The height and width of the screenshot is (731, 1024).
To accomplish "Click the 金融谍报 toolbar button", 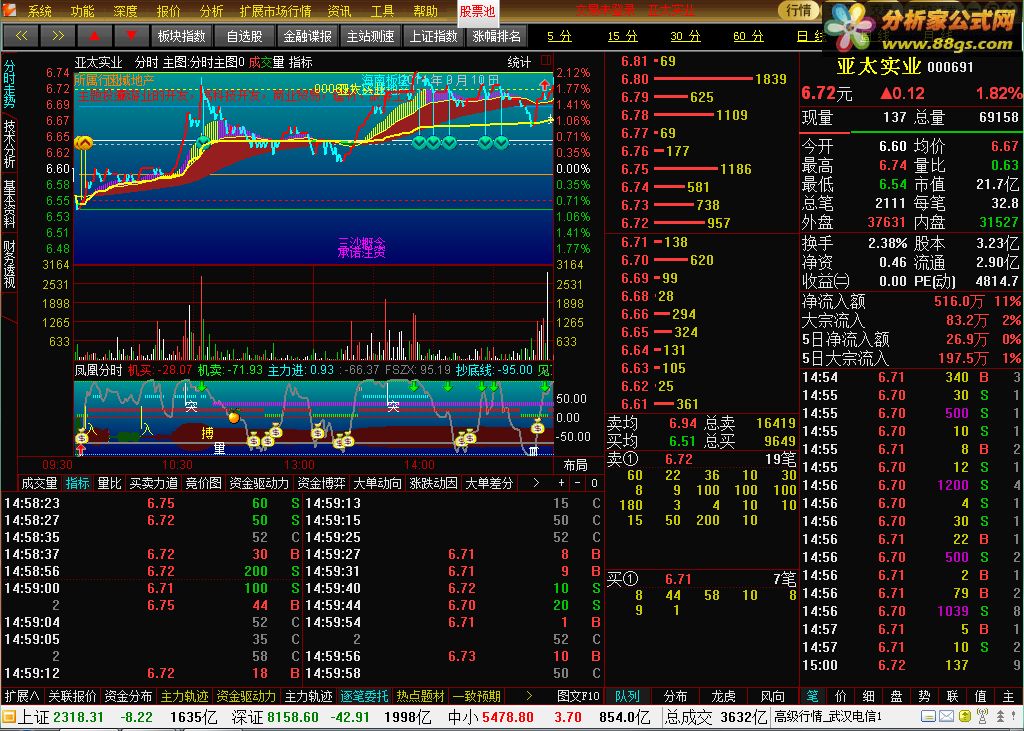I will point(308,36).
